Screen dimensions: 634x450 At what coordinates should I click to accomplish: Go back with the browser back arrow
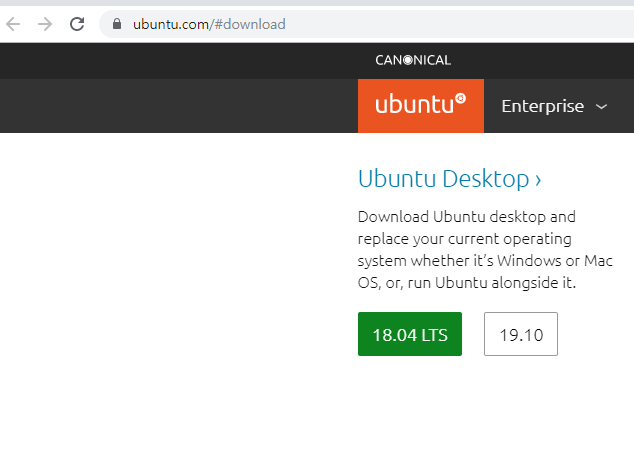(13, 24)
